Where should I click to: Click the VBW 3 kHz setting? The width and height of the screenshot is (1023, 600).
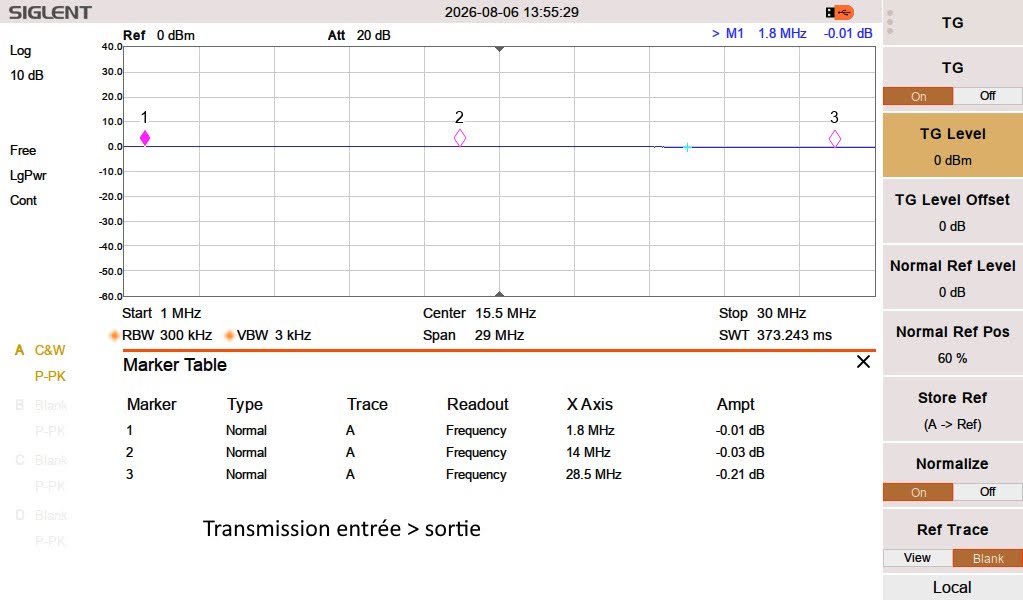click(267, 335)
